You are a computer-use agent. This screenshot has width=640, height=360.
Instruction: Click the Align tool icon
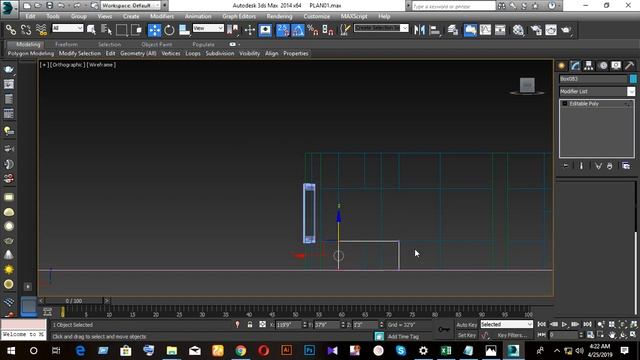(435, 30)
